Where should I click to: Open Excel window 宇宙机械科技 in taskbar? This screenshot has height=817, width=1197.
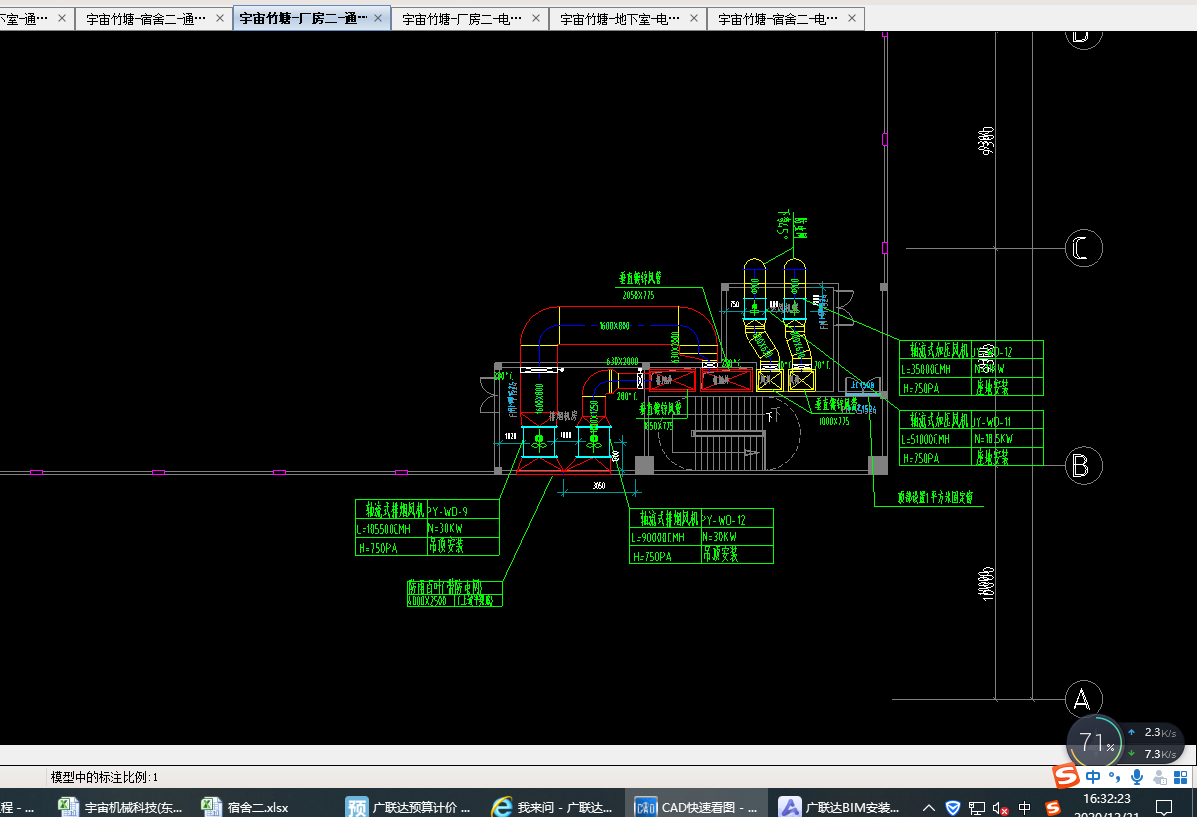point(121,806)
